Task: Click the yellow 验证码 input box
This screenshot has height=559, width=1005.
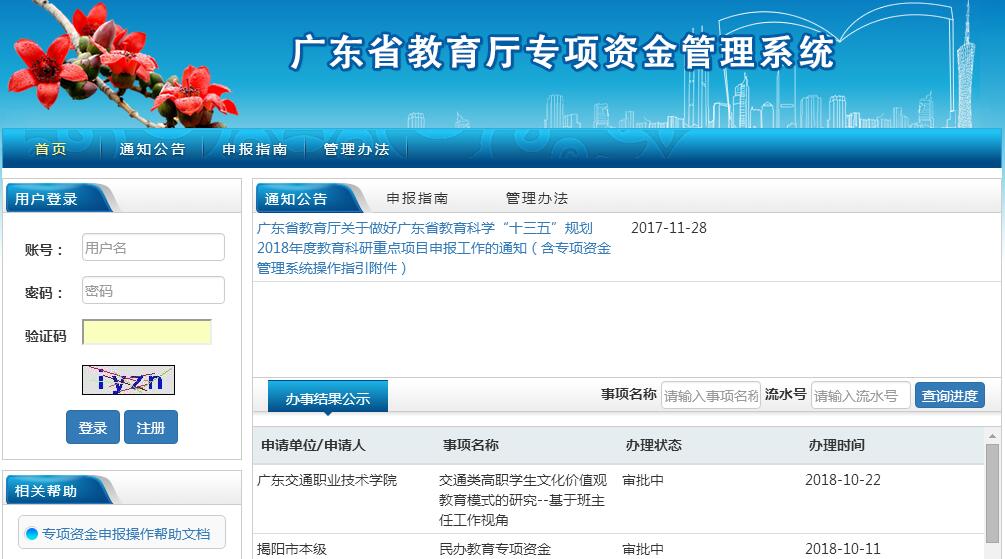Action: coord(147,332)
